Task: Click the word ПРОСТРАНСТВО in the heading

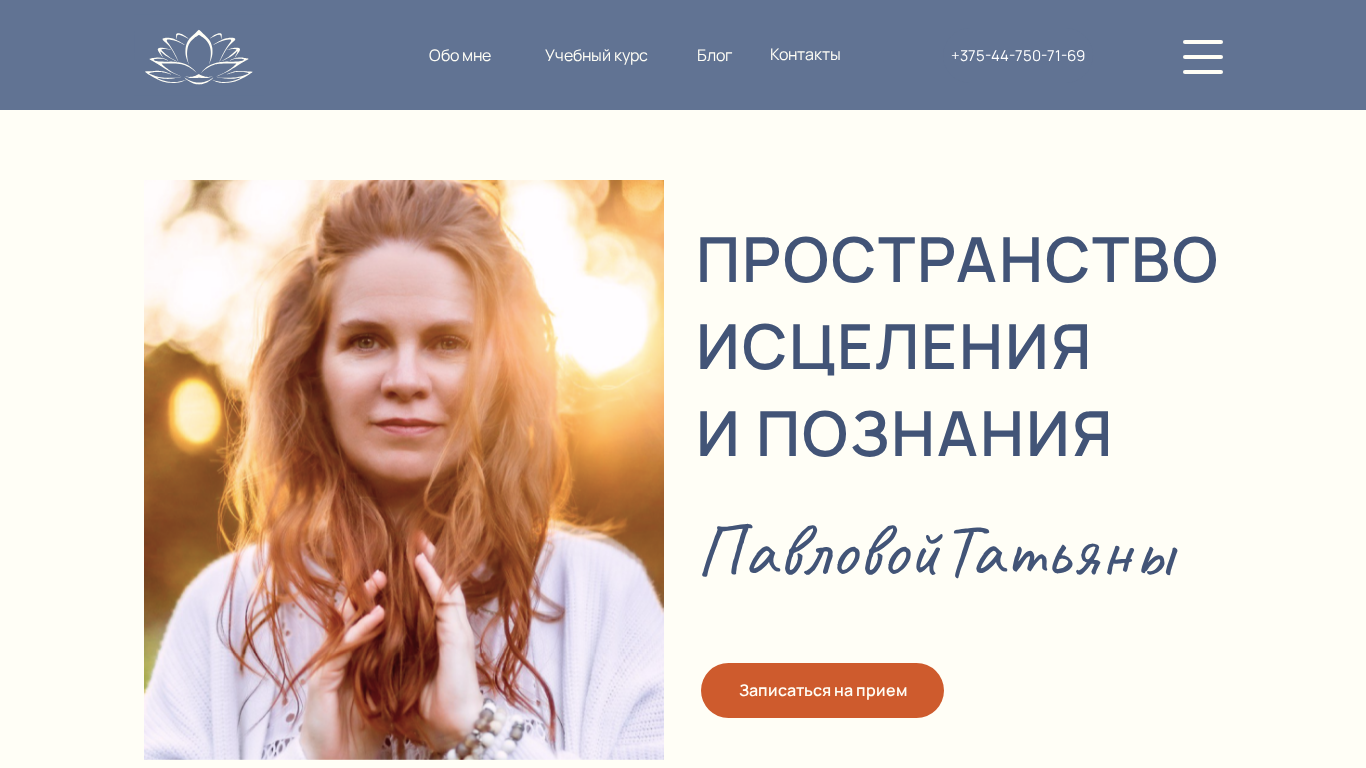Action: (957, 260)
